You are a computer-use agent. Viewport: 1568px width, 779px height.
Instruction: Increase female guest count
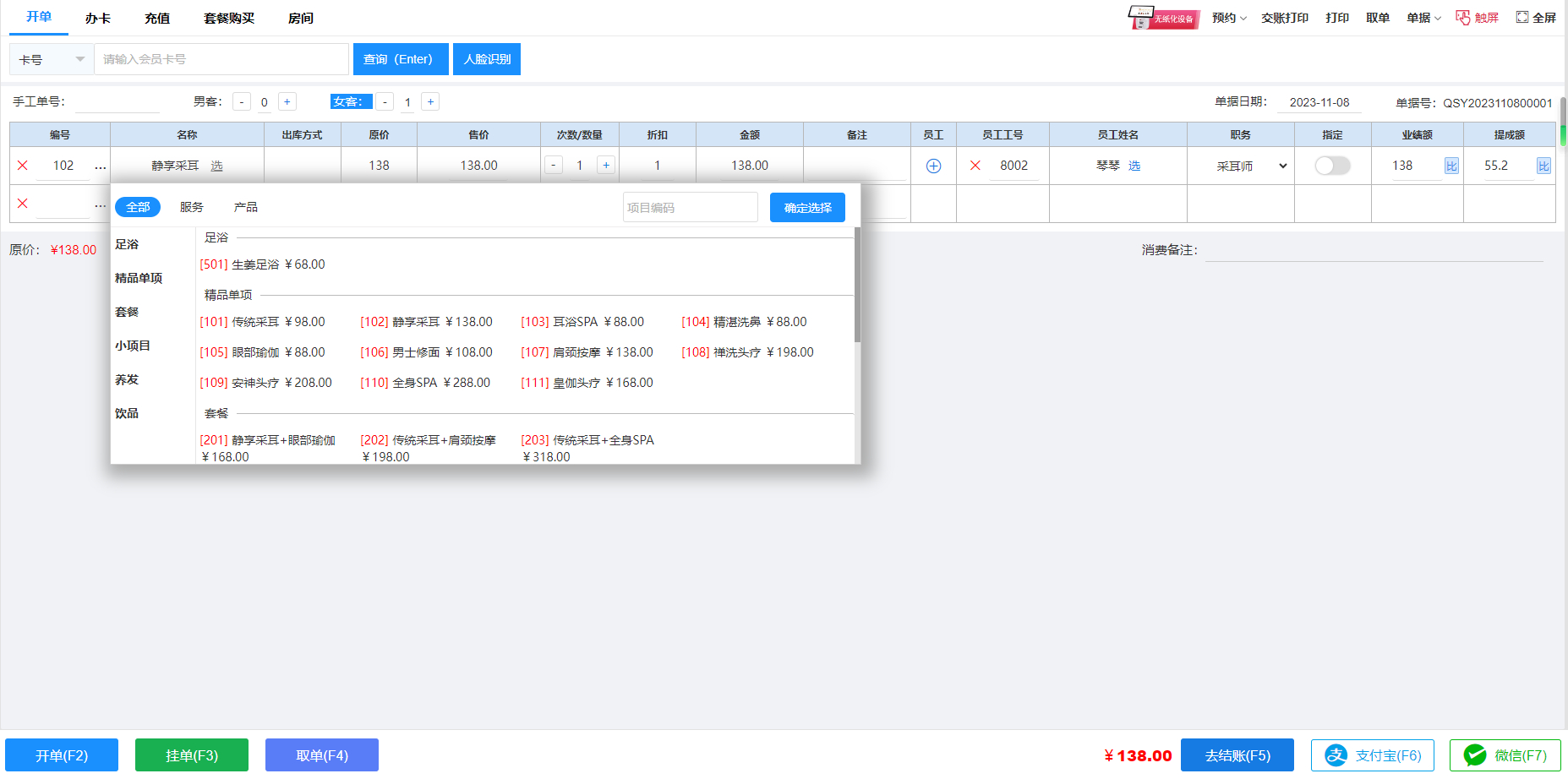point(430,102)
